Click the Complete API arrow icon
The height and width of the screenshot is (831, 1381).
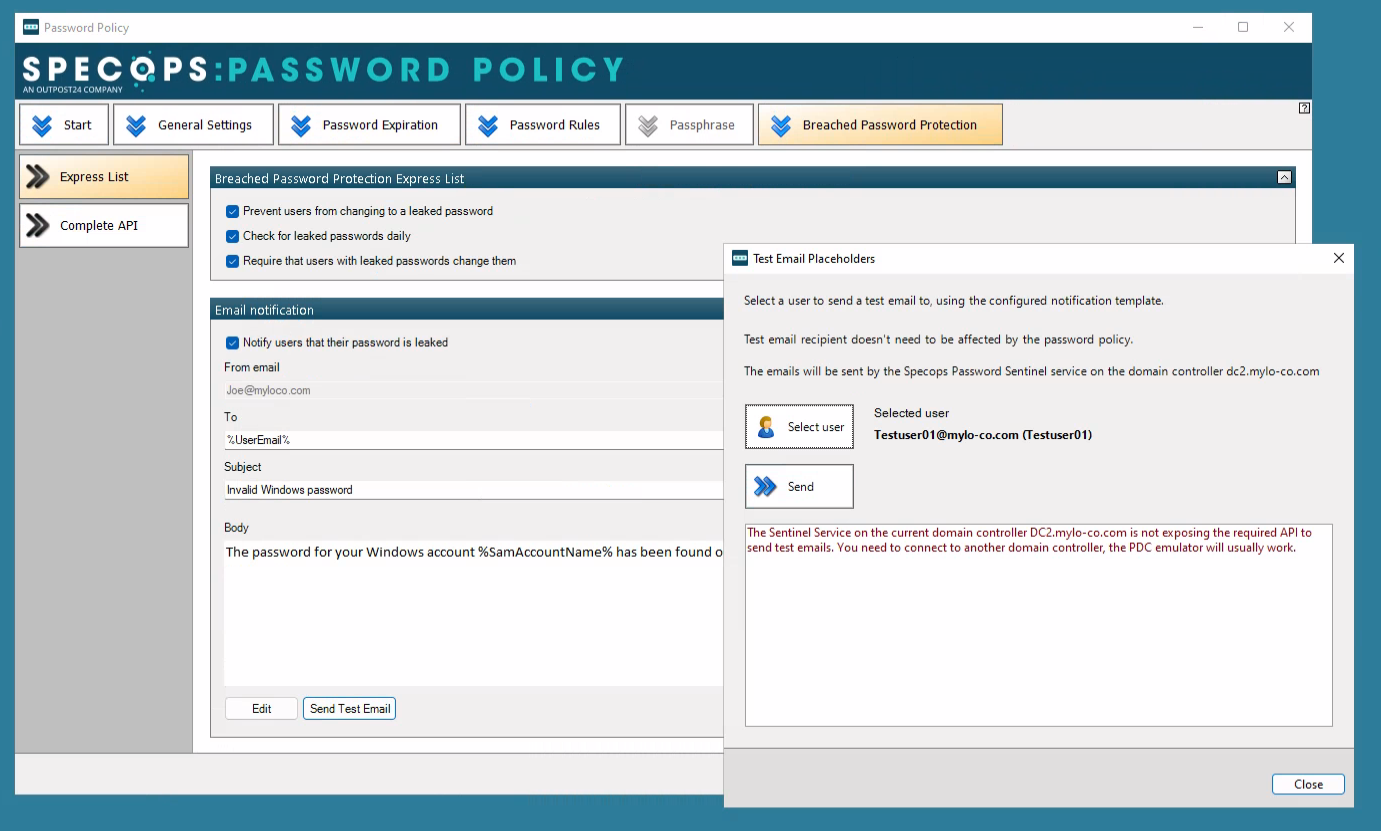(x=38, y=226)
